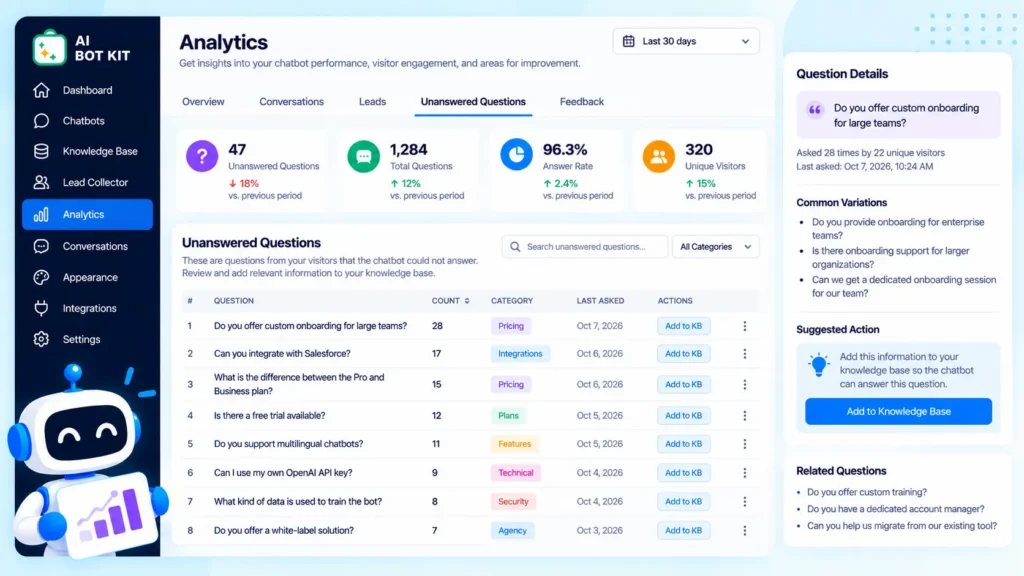Click the purple question mark stat icon
Viewport: 1024px width, 576px height.
point(202,157)
